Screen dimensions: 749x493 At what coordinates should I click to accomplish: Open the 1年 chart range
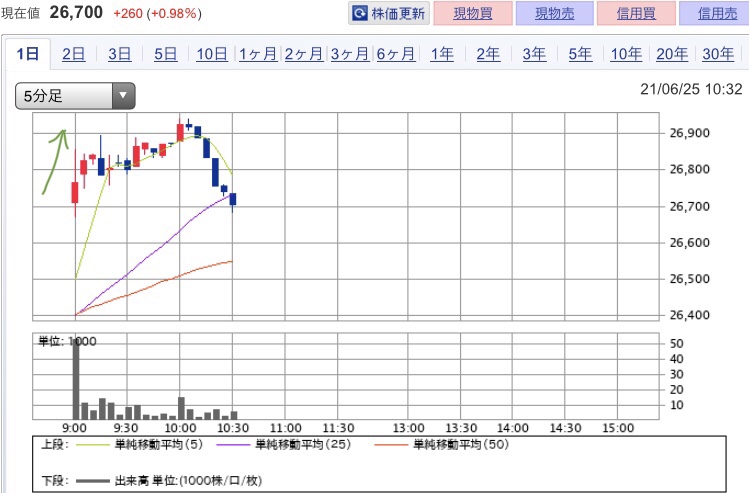click(442, 54)
